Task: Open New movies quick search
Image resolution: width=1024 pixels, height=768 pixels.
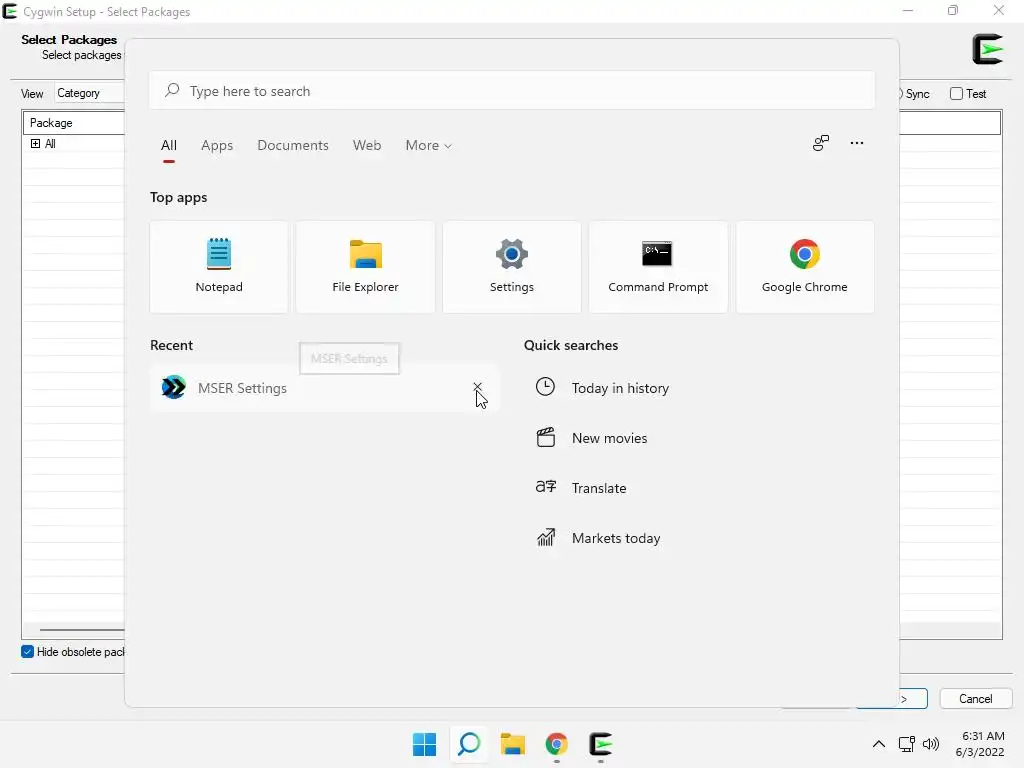Action: coord(609,438)
